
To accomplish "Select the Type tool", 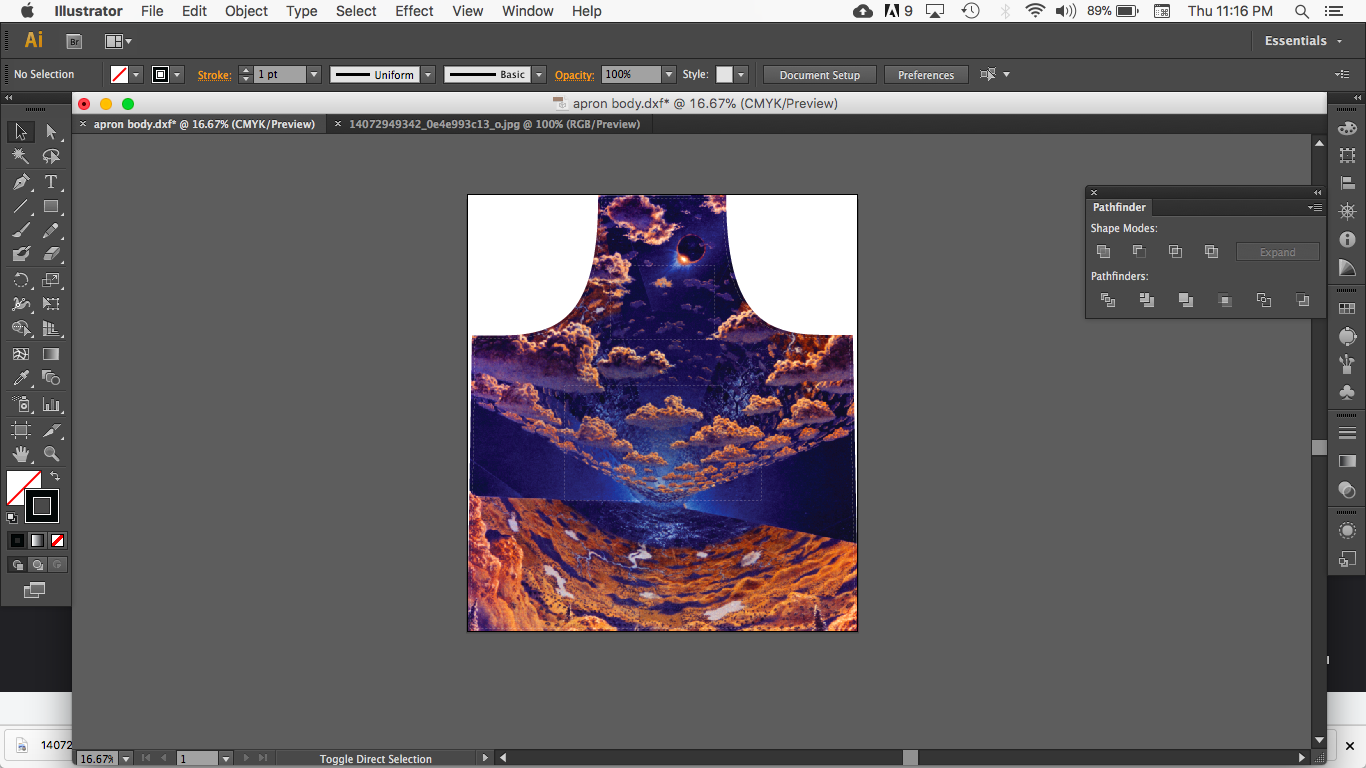I will click(x=51, y=182).
